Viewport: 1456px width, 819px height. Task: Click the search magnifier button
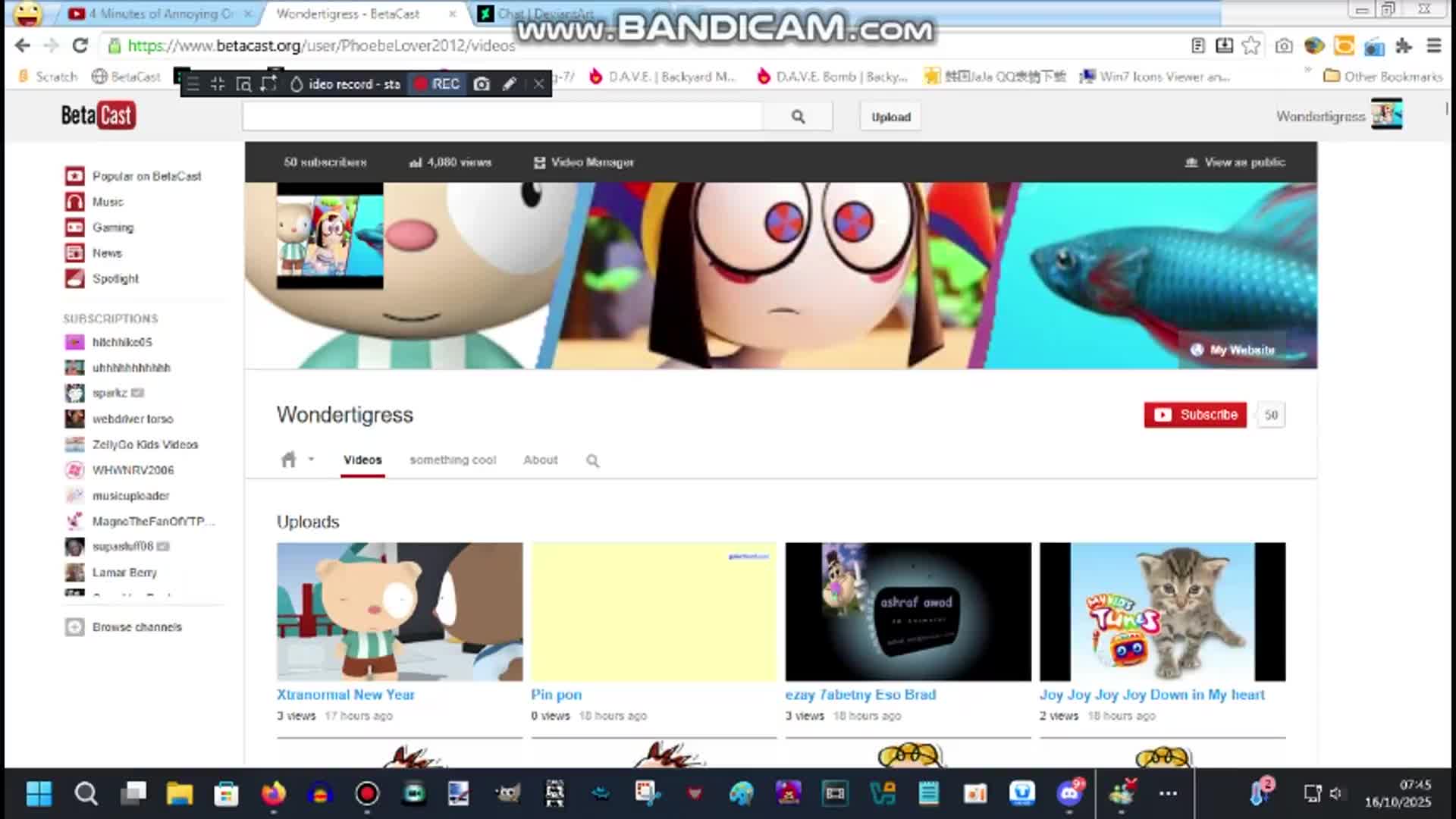point(798,117)
